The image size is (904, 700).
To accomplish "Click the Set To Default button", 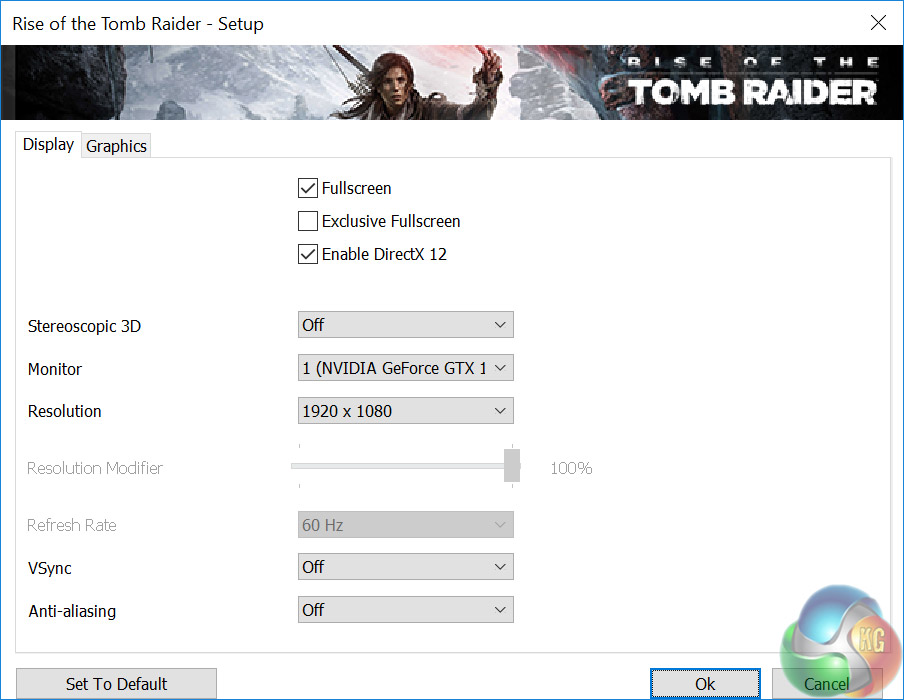I will (x=116, y=684).
